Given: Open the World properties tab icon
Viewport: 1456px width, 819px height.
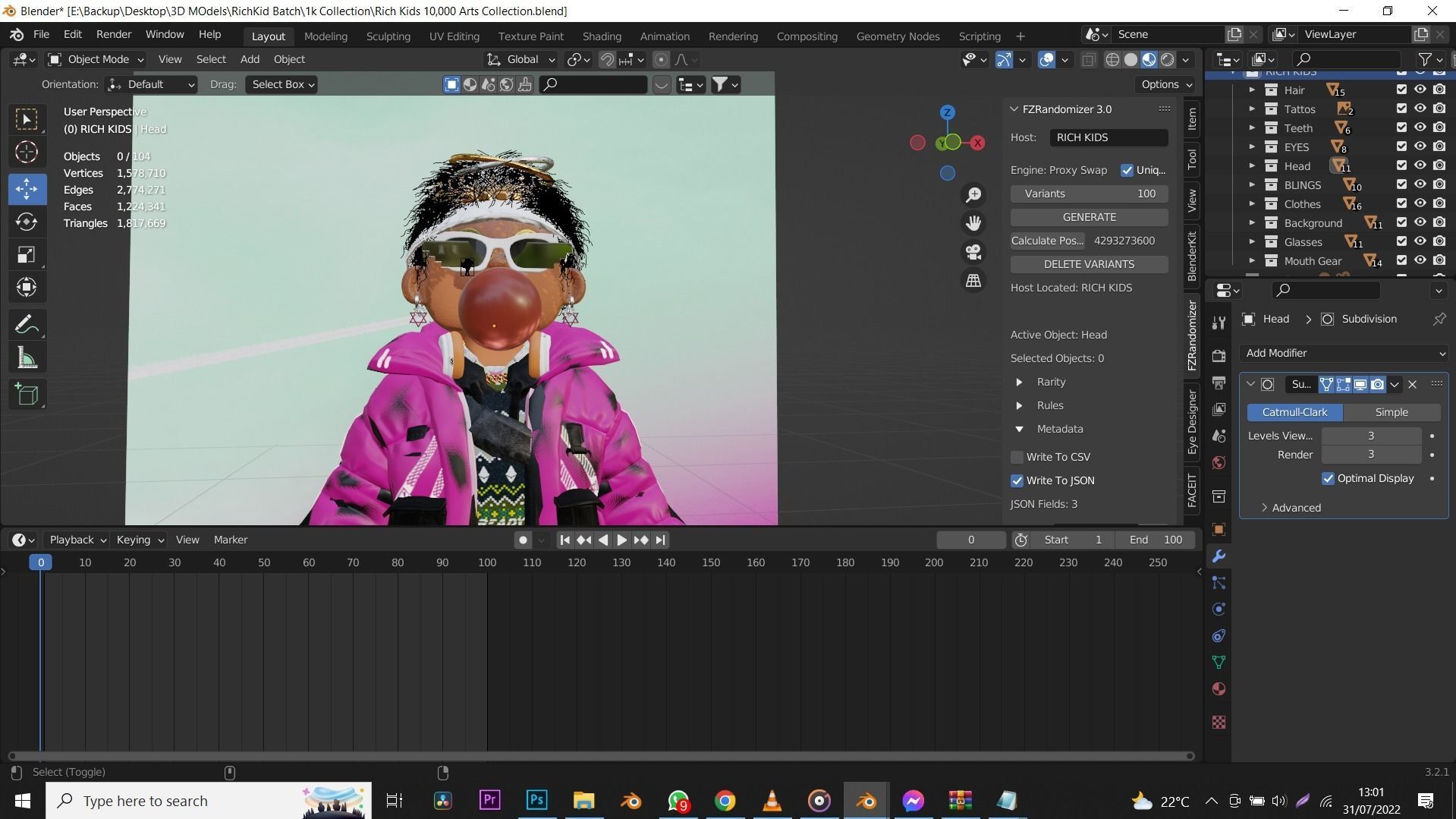Looking at the screenshot, I should [1219, 463].
